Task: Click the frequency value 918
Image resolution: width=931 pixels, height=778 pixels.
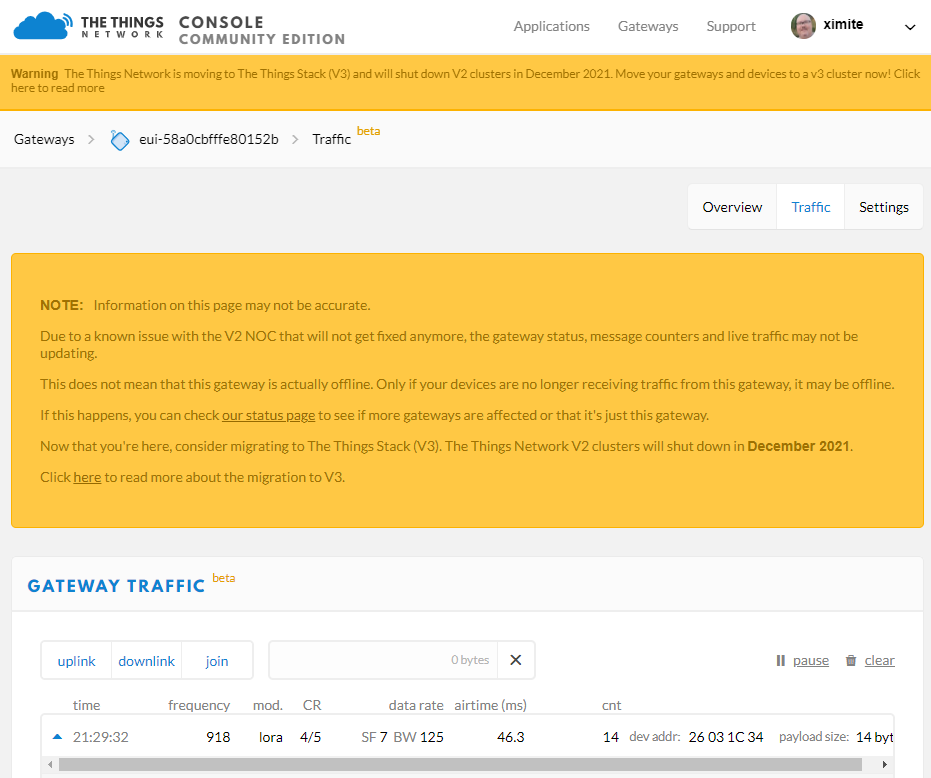Action: tap(218, 737)
